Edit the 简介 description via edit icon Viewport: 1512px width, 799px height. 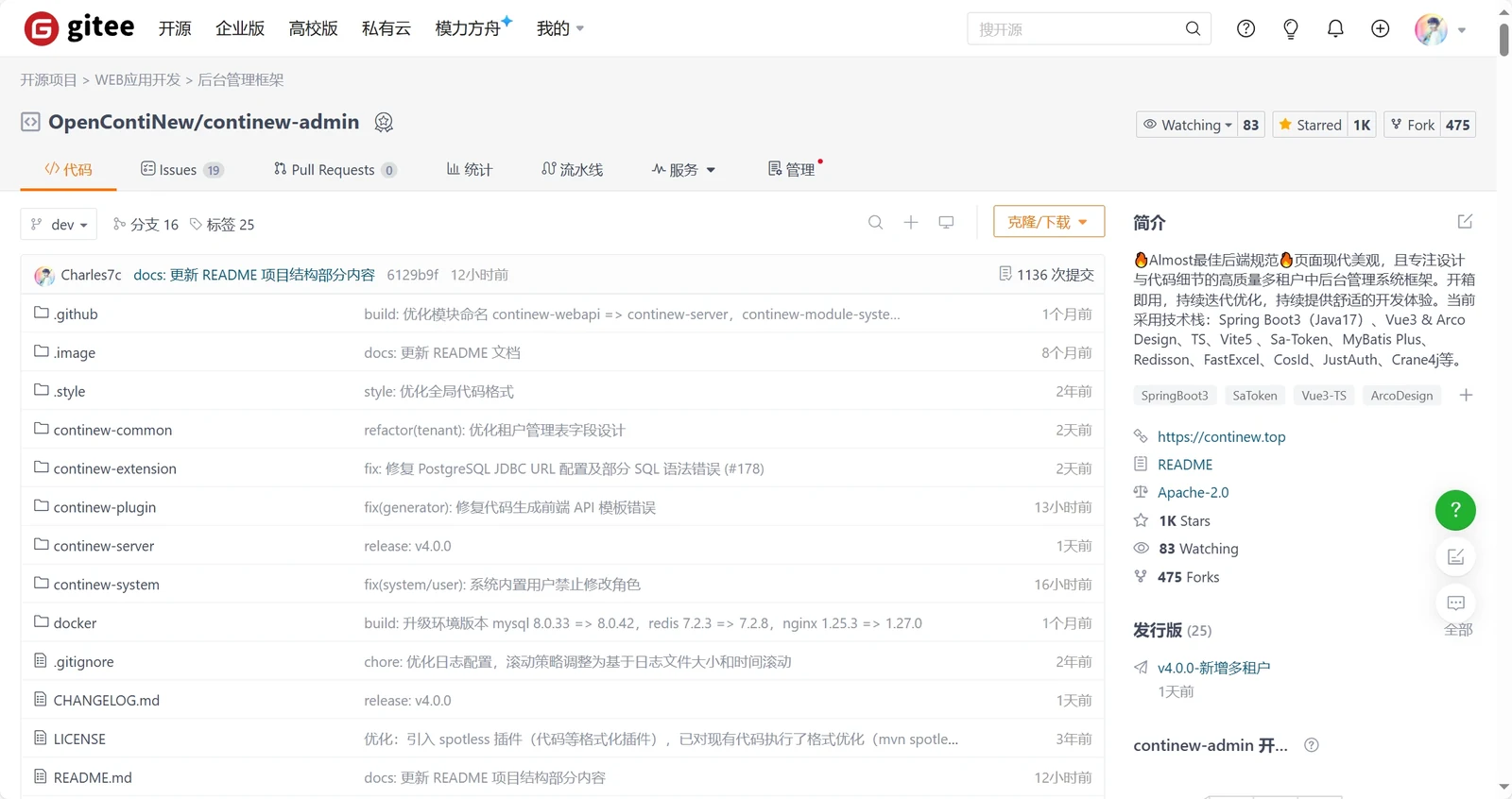point(1465,222)
